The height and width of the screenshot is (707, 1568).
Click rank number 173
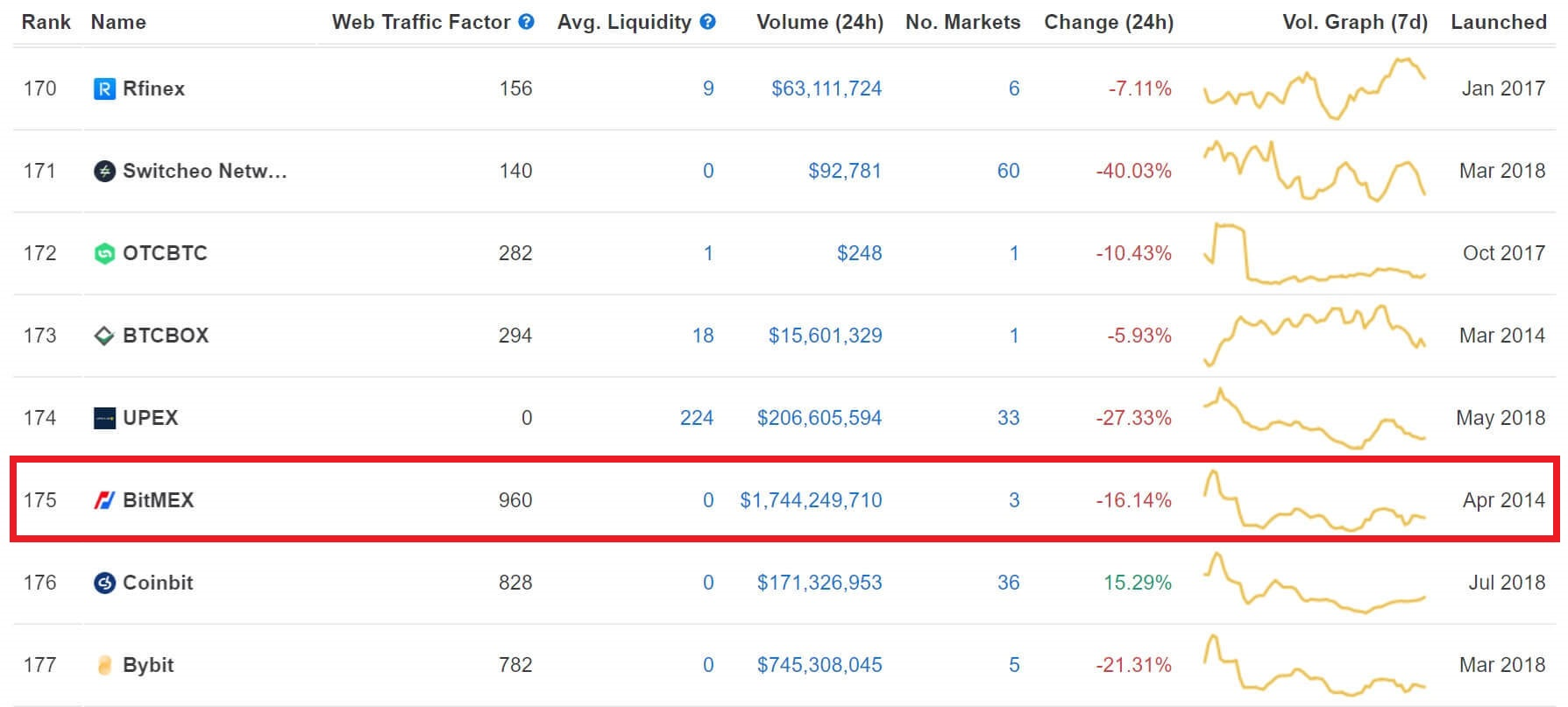pyautogui.click(x=39, y=336)
